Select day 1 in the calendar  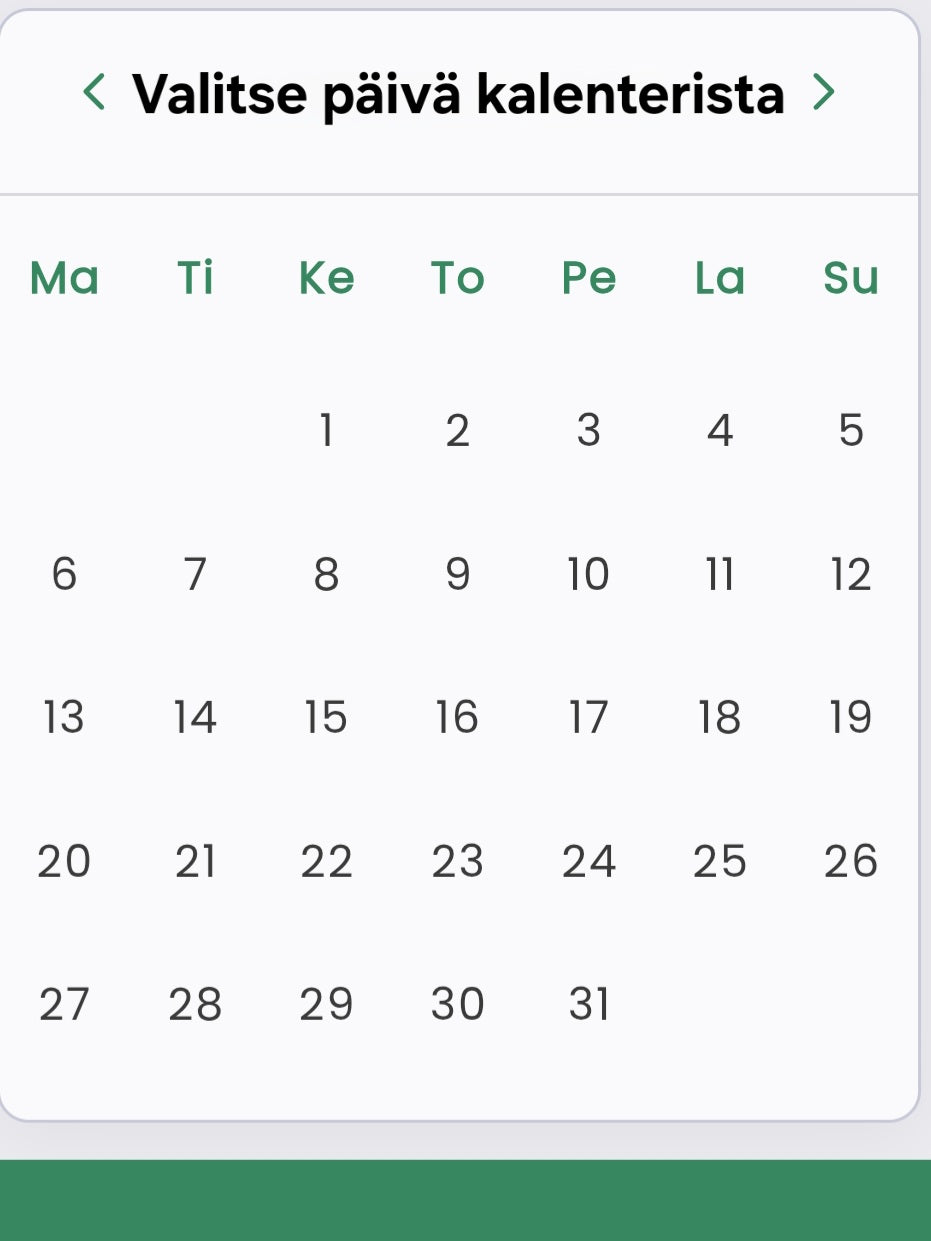click(326, 430)
